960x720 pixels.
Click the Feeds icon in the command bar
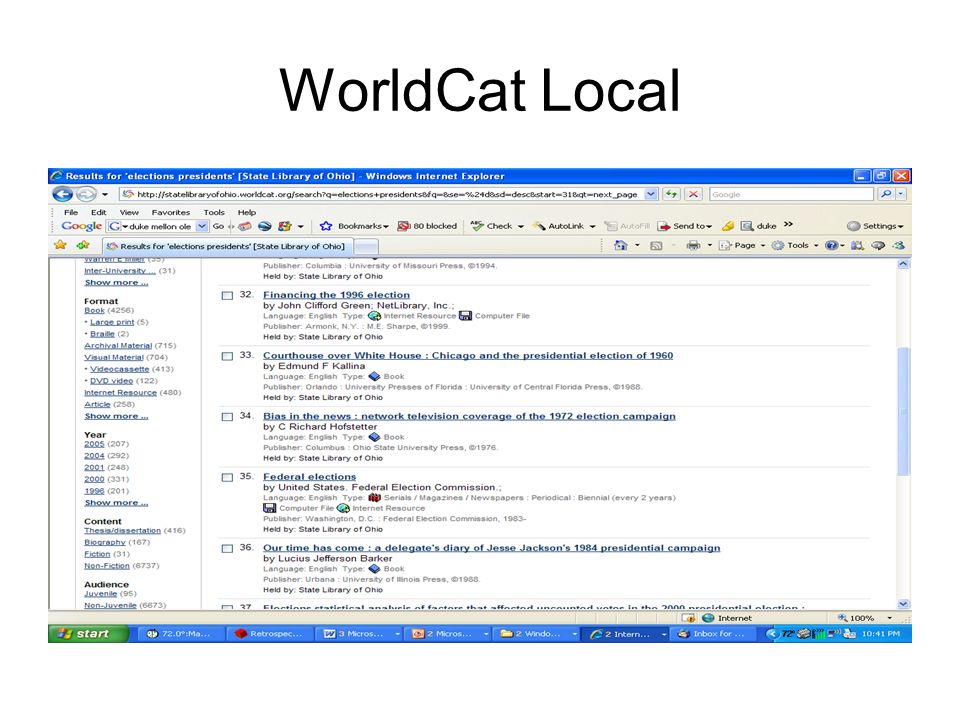pyautogui.click(x=656, y=246)
